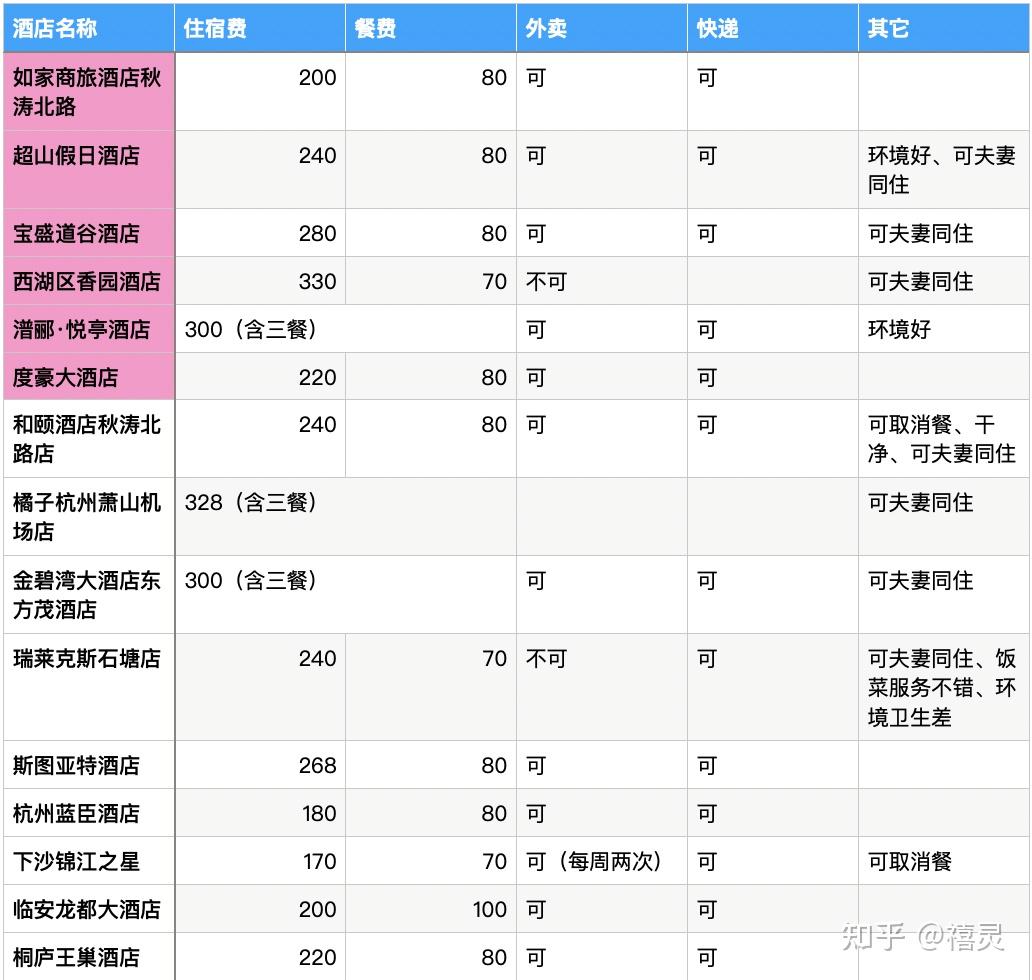This screenshot has height=980, width=1032.
Task: Select the 70 meal fee for 瑞莱克斯石塘店
Action: coord(431,687)
